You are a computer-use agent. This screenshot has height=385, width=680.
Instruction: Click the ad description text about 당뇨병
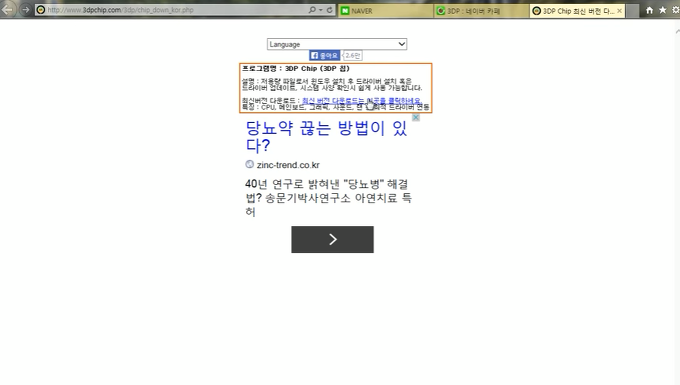[328, 198]
